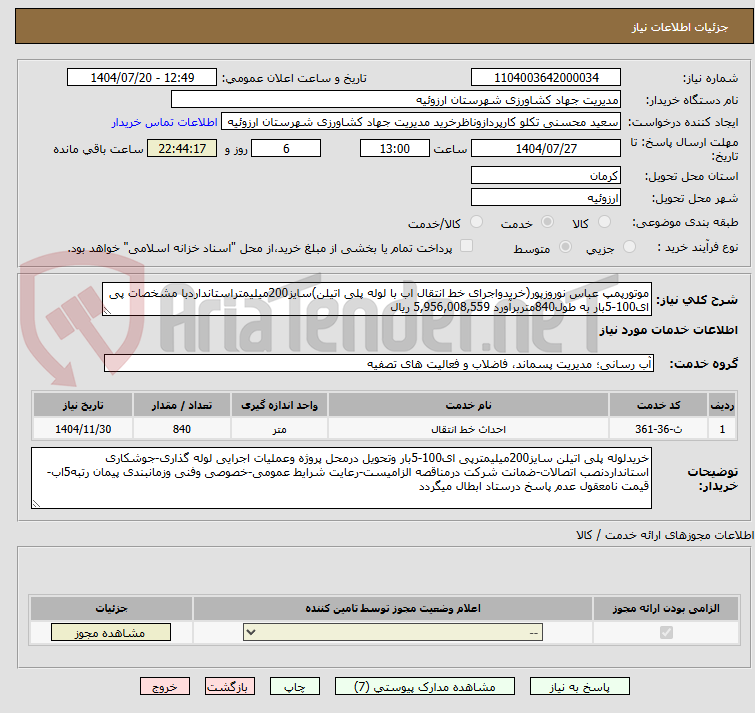Click the resize handle of شرح کلی نیاز box
This screenshot has width=755, height=713.
[x=107, y=311]
